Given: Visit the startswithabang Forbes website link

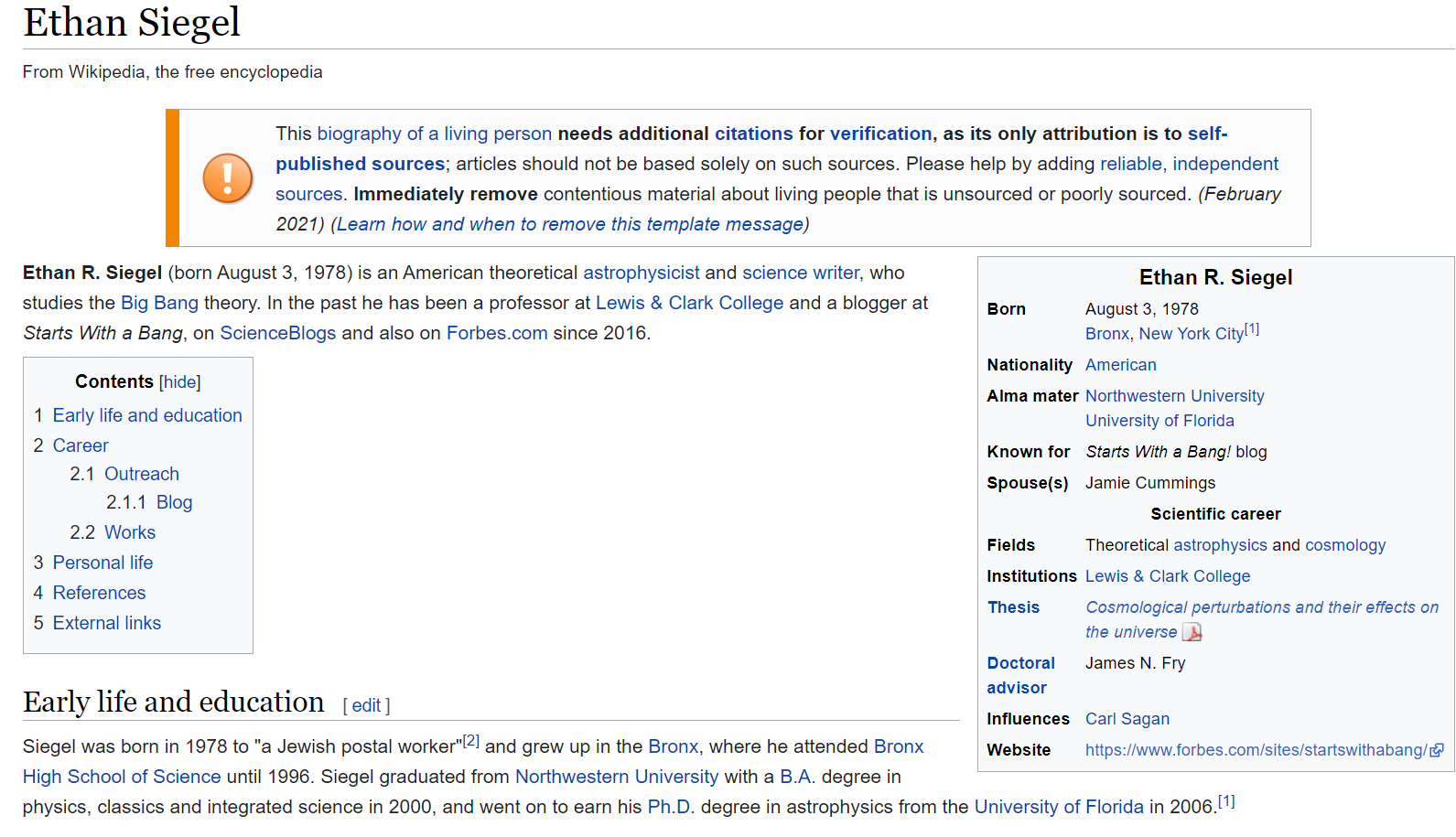Looking at the screenshot, I should (x=1256, y=750).
